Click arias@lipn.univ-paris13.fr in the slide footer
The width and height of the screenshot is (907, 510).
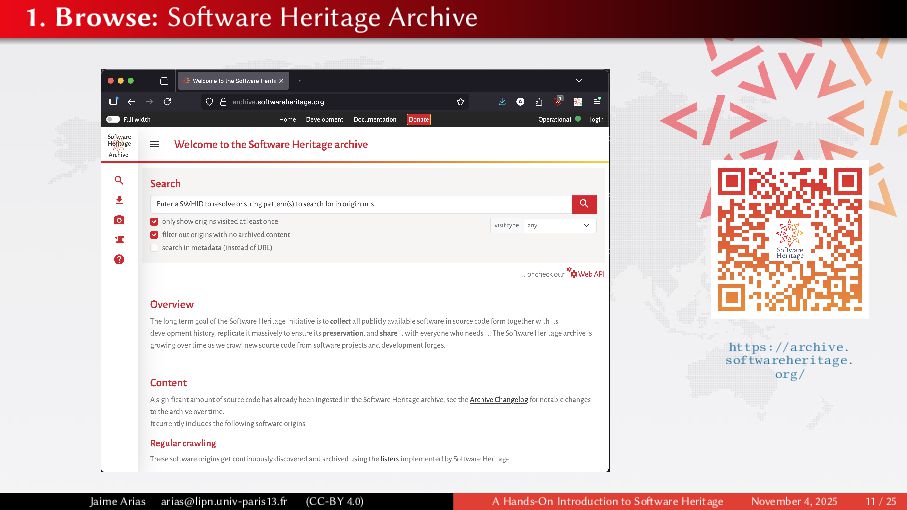tap(224, 501)
